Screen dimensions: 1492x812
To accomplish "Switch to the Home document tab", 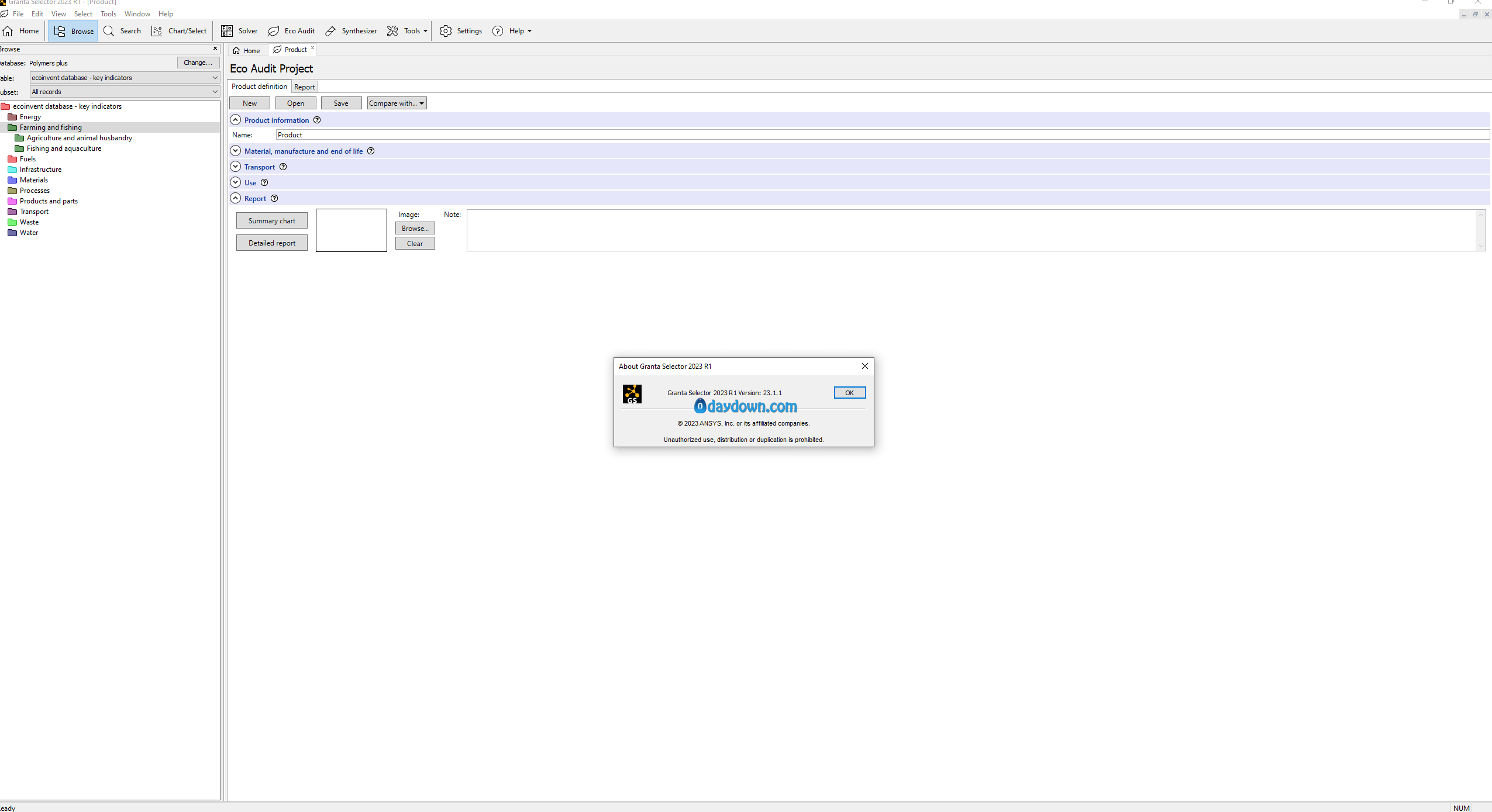I will [247, 51].
